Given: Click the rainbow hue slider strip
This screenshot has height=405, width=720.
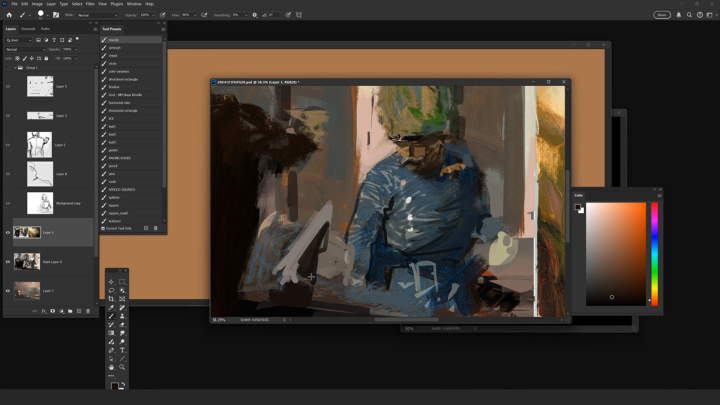Looking at the screenshot, I should (x=654, y=253).
